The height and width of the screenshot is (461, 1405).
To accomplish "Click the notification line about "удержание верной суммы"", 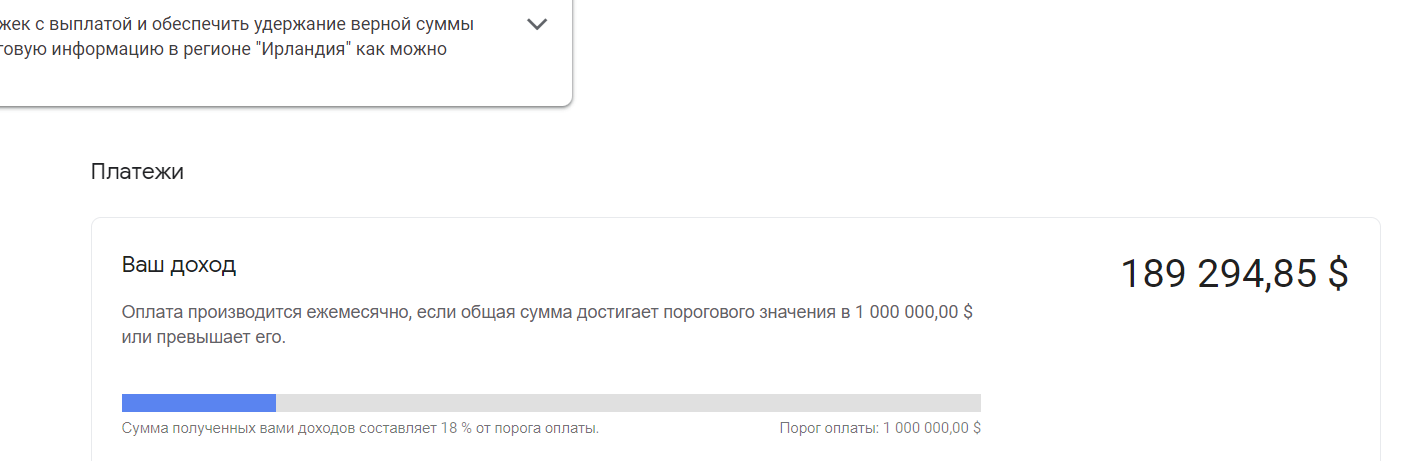I will 236,24.
